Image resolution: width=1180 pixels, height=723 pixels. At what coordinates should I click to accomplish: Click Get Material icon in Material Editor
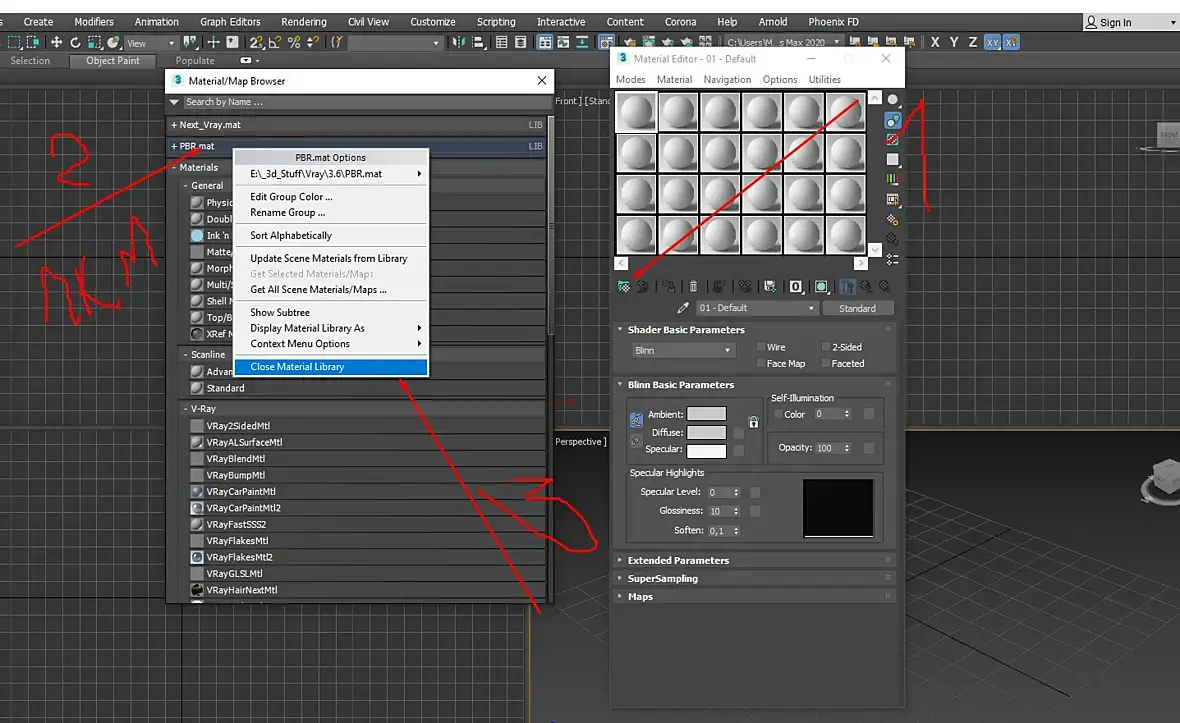click(624, 287)
